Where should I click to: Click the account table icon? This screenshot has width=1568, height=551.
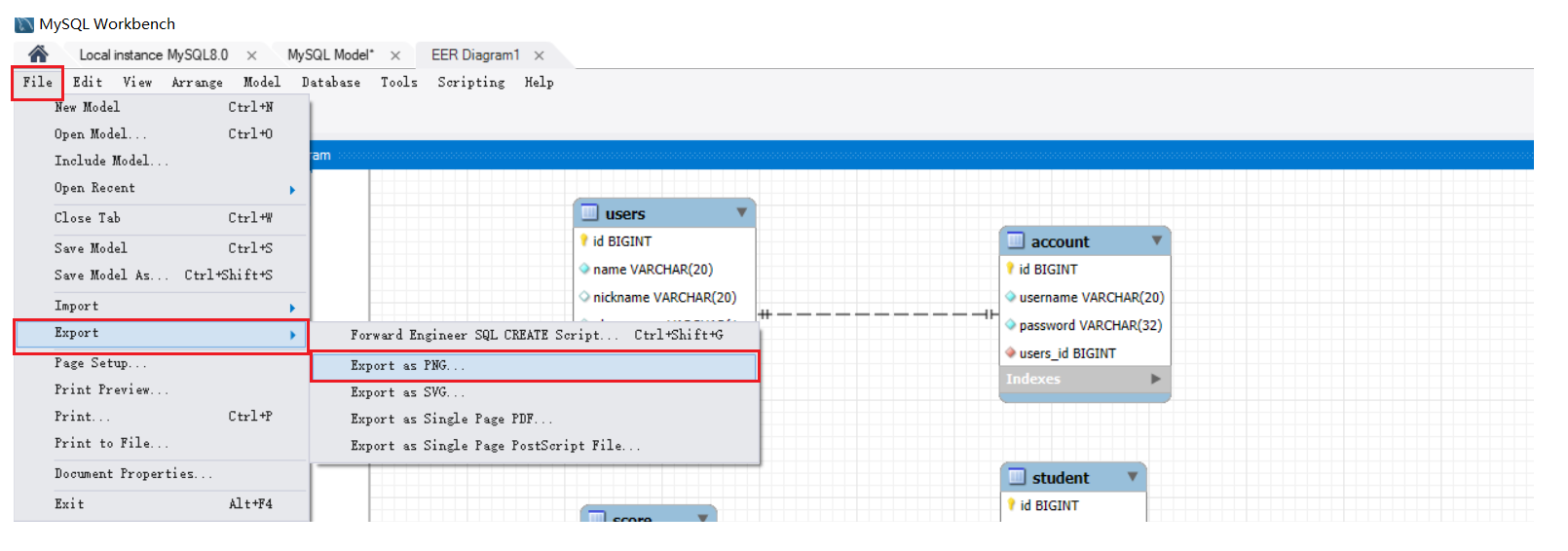point(1016,240)
